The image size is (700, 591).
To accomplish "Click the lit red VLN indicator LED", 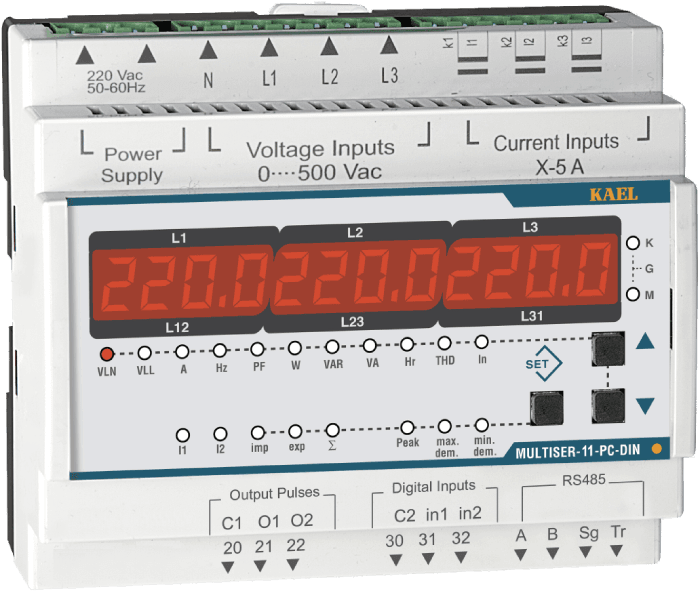I will 107,354.
